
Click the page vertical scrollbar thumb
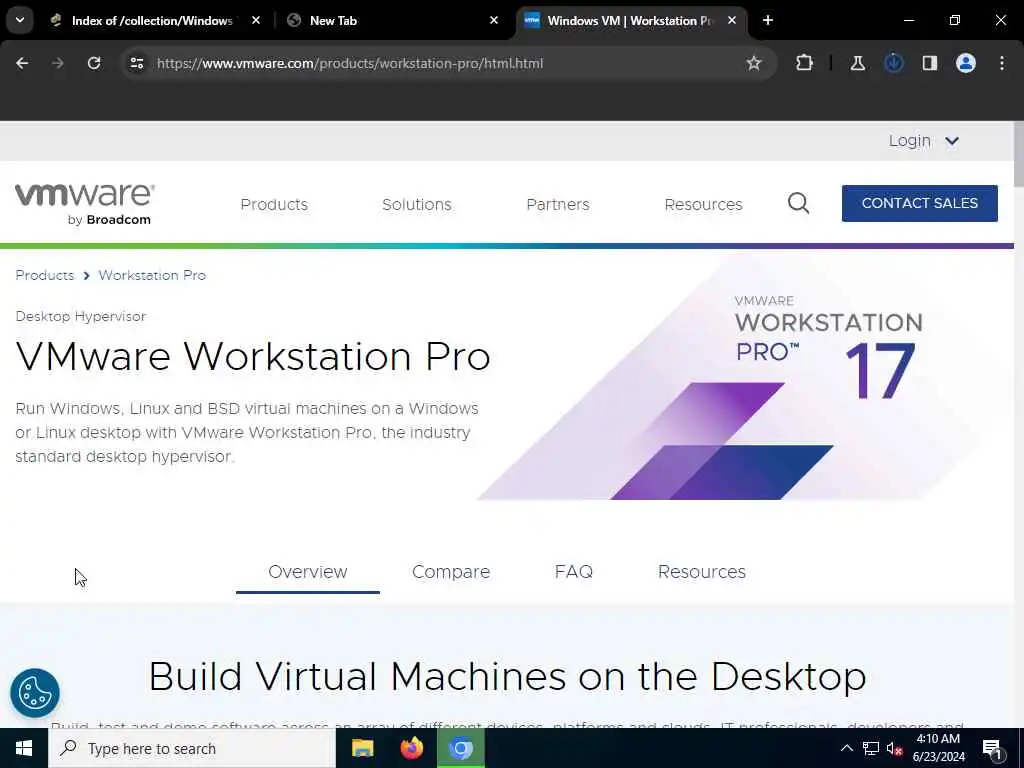(1019, 154)
